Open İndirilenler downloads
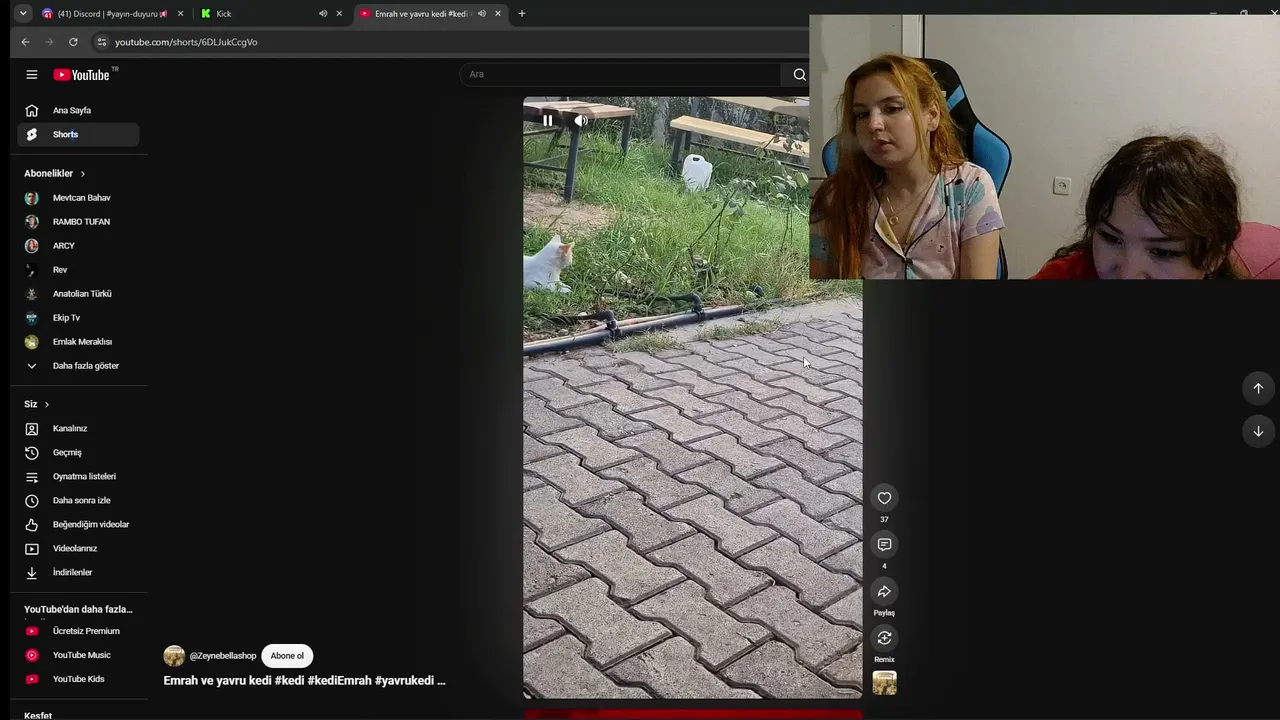This screenshot has width=1280, height=720. (79, 573)
